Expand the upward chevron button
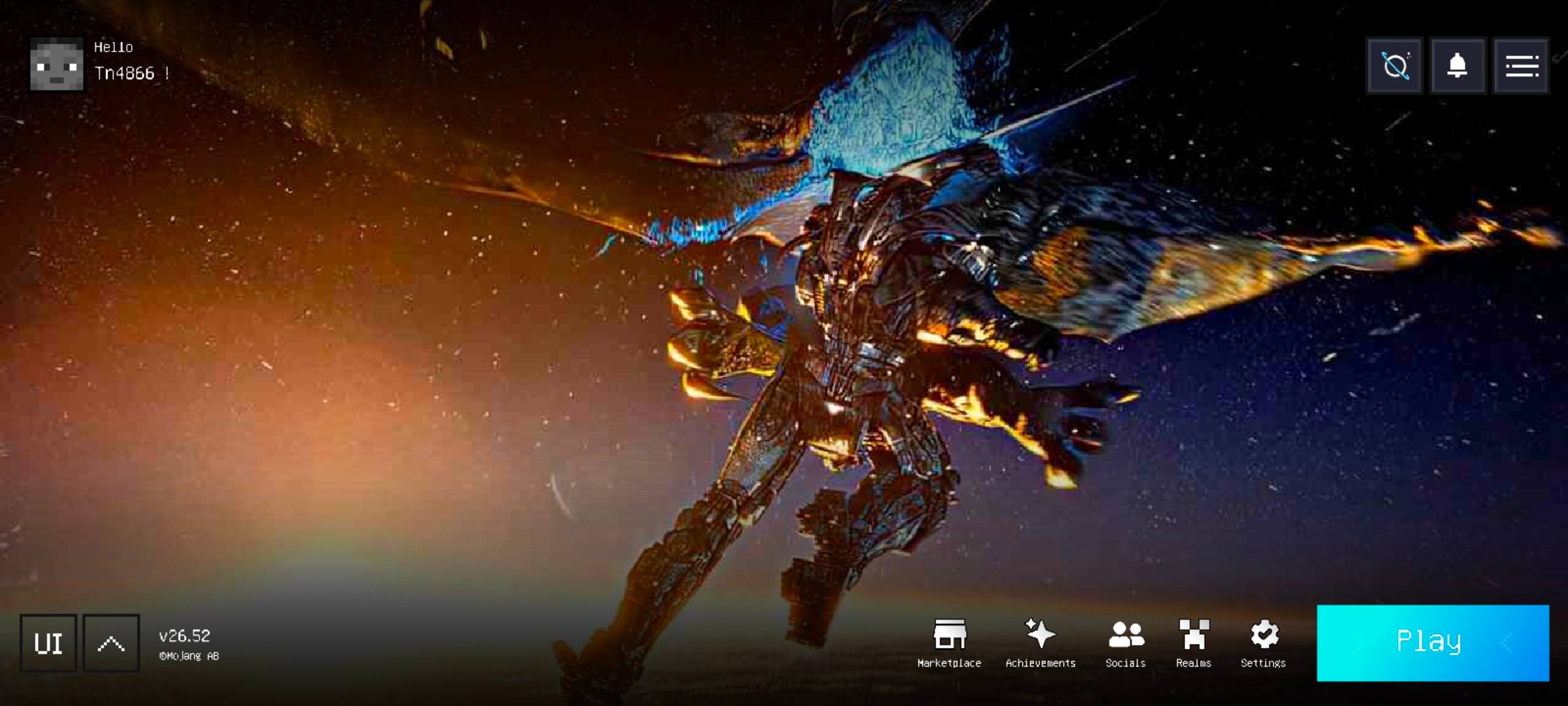1568x706 pixels. (111, 643)
